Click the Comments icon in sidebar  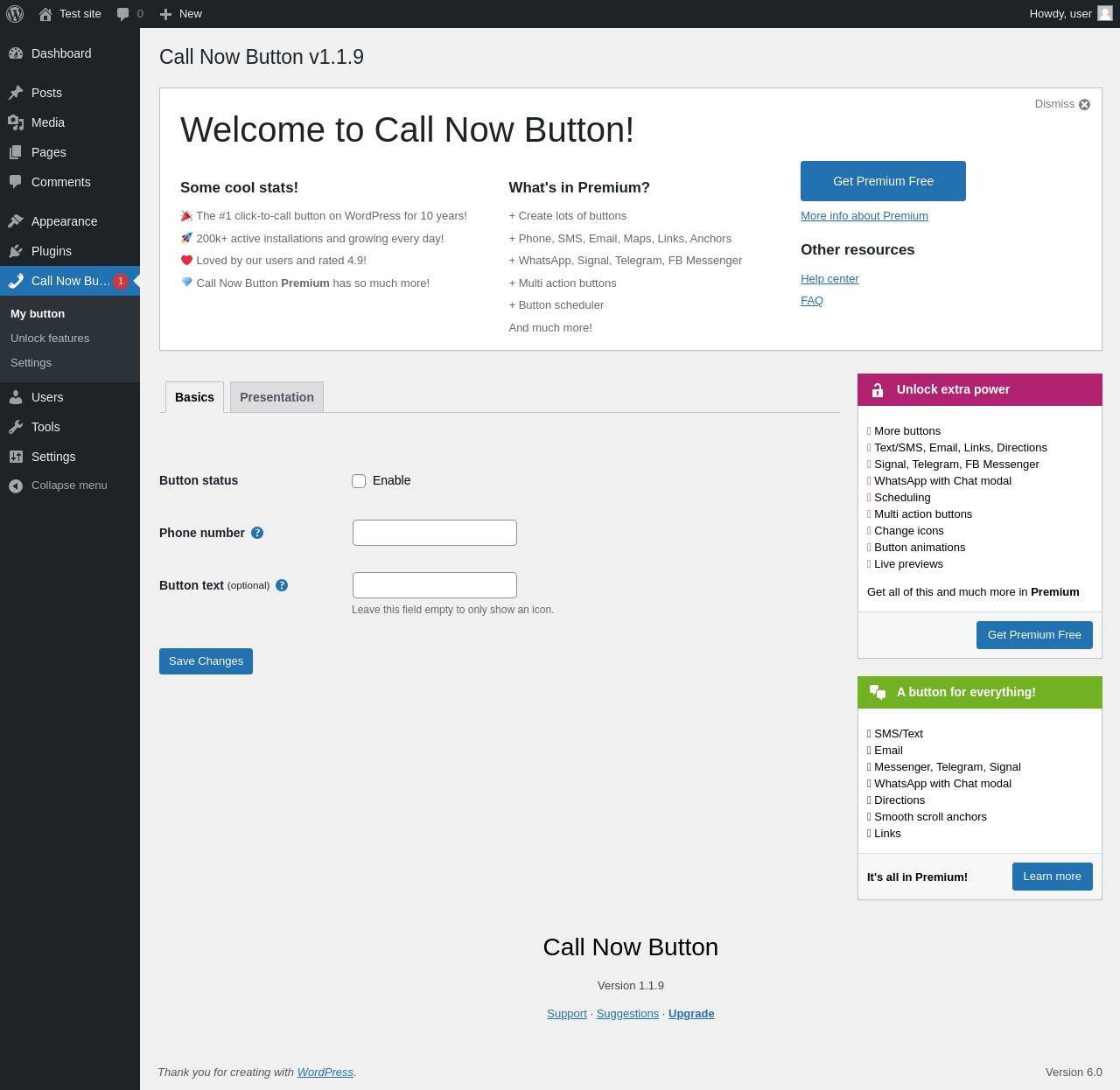(x=16, y=182)
